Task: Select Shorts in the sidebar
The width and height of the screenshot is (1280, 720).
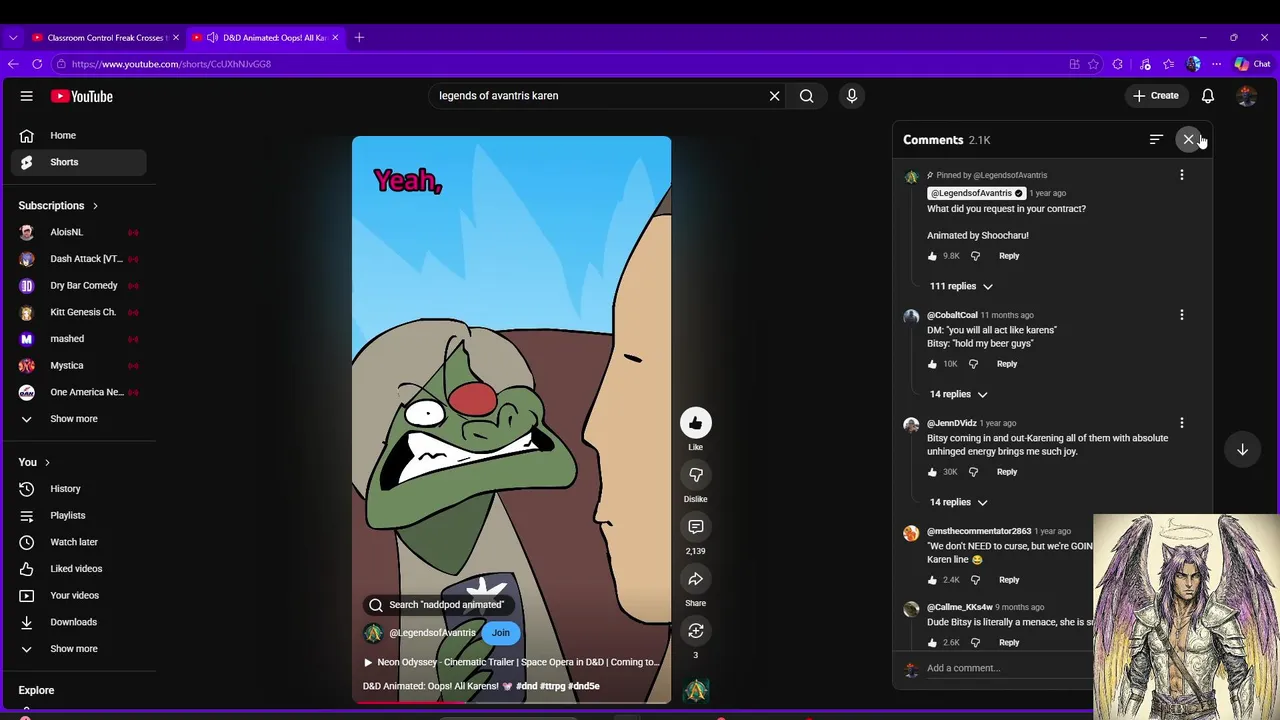Action: click(x=78, y=162)
